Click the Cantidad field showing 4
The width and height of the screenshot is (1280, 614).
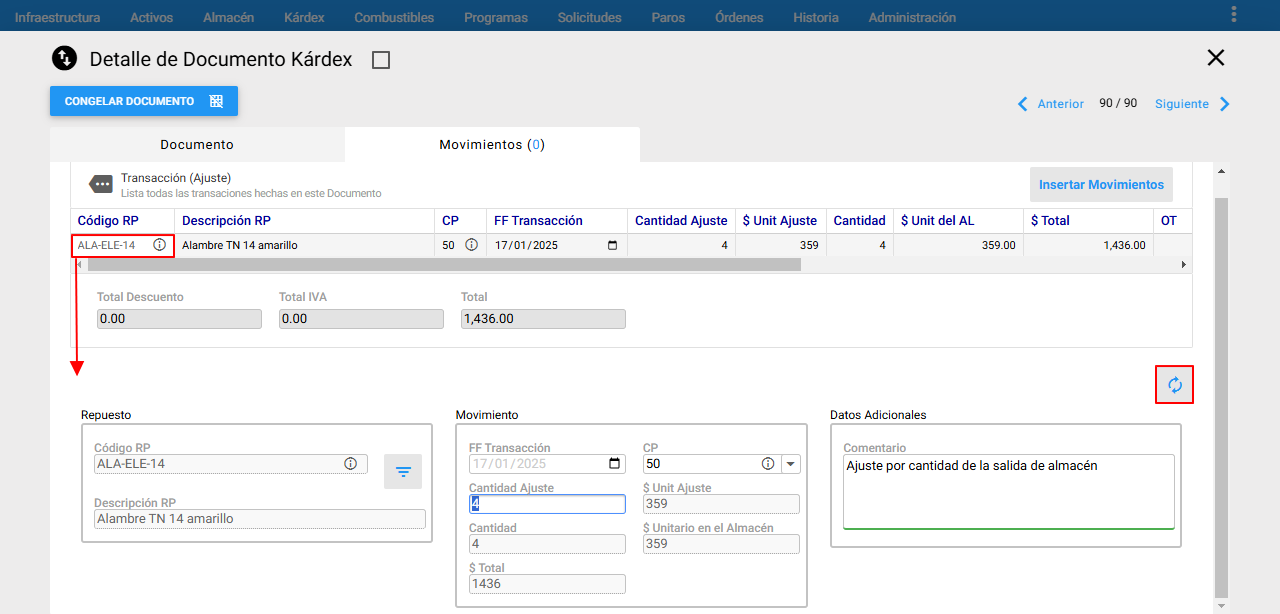(547, 544)
